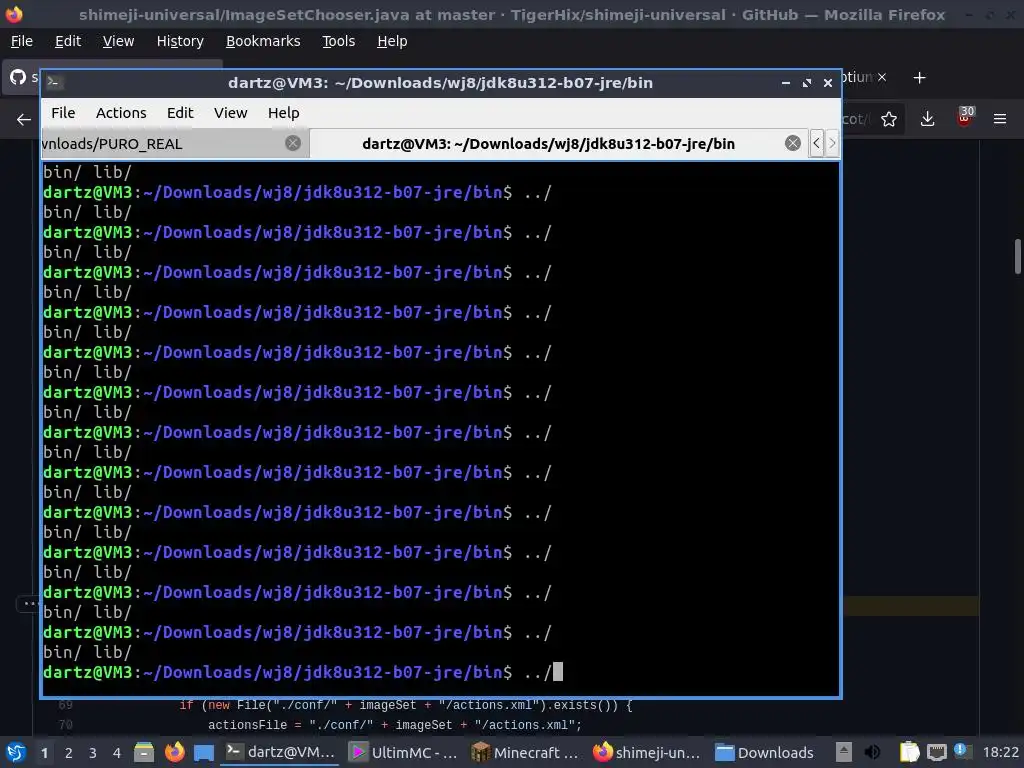The height and width of the screenshot is (768, 1024).
Task: Close the PURO_REAL terminal tab
Action: click(x=293, y=143)
